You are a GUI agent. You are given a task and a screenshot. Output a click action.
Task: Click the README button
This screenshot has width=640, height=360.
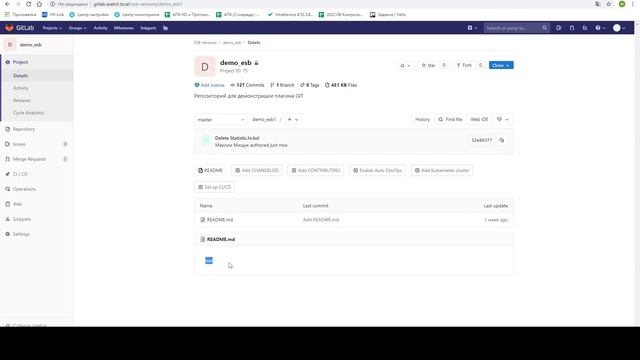click(x=210, y=170)
